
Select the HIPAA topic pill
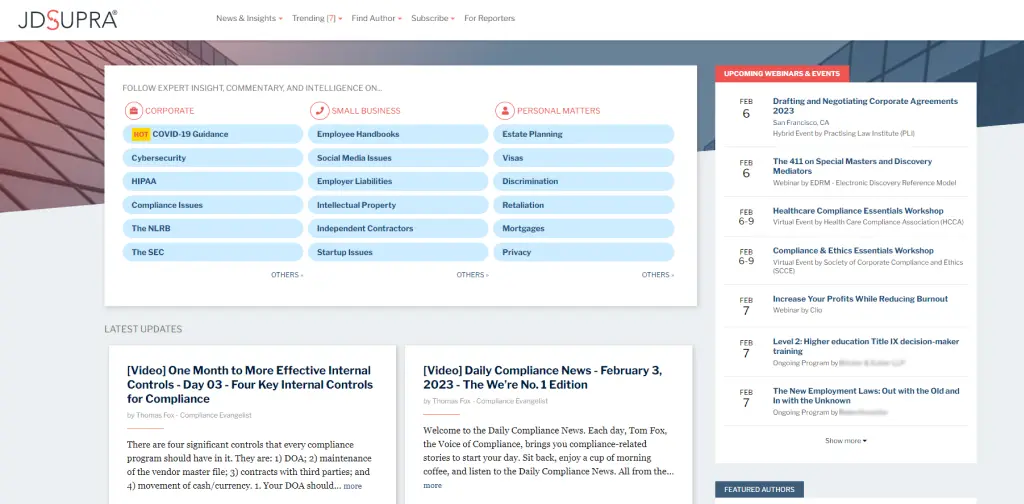tap(213, 181)
